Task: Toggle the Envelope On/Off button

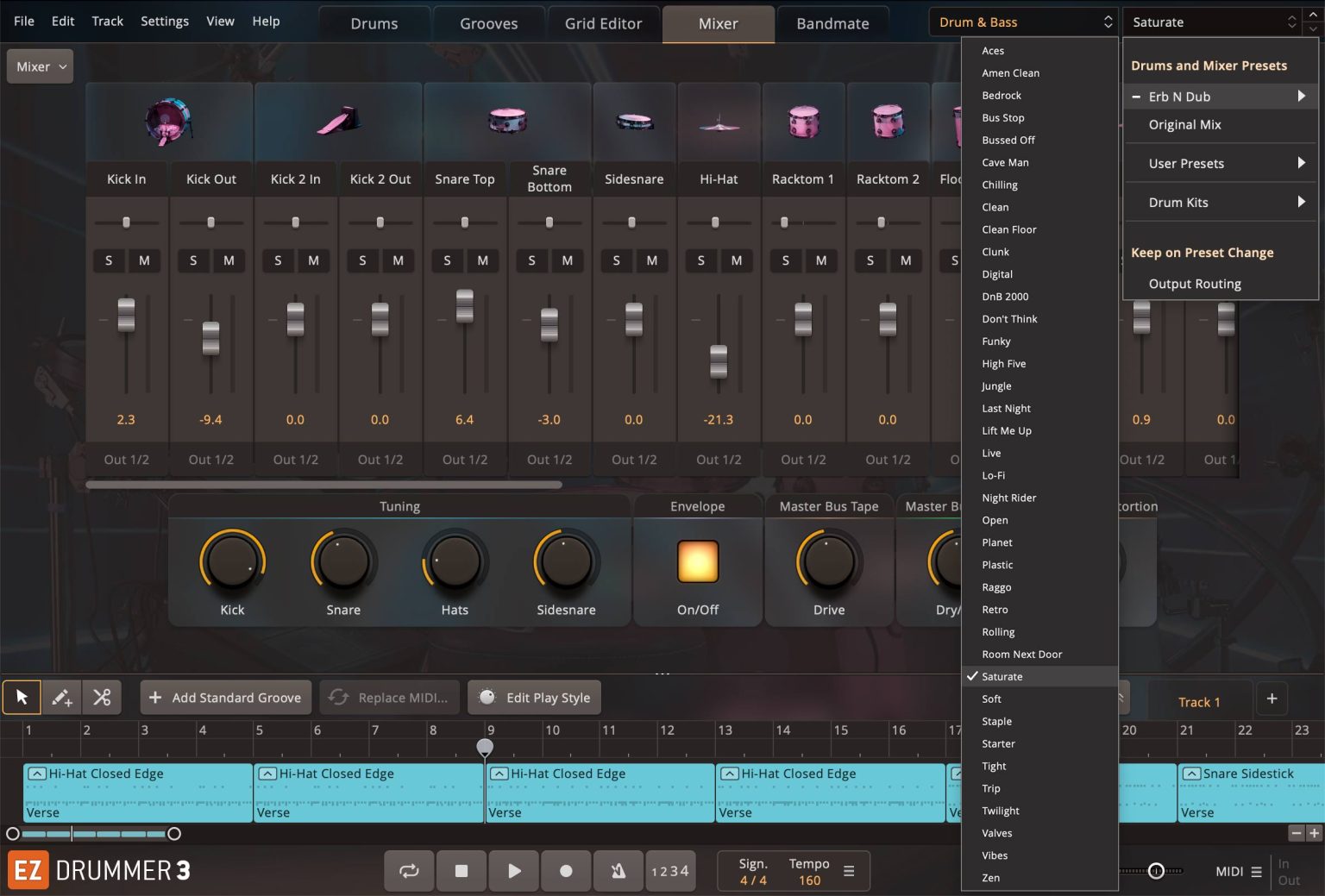Action: tap(698, 562)
